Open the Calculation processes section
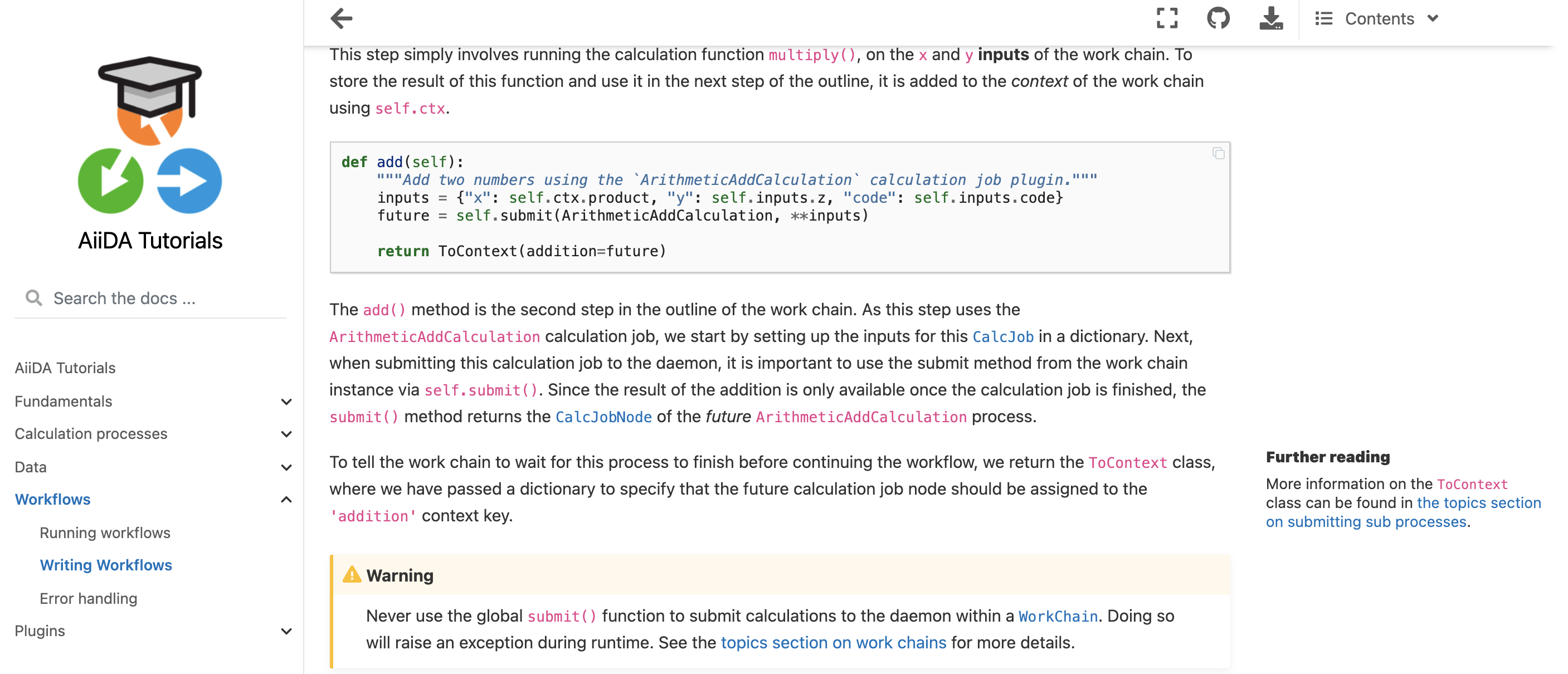This screenshot has height=674, width=1568. (91, 433)
